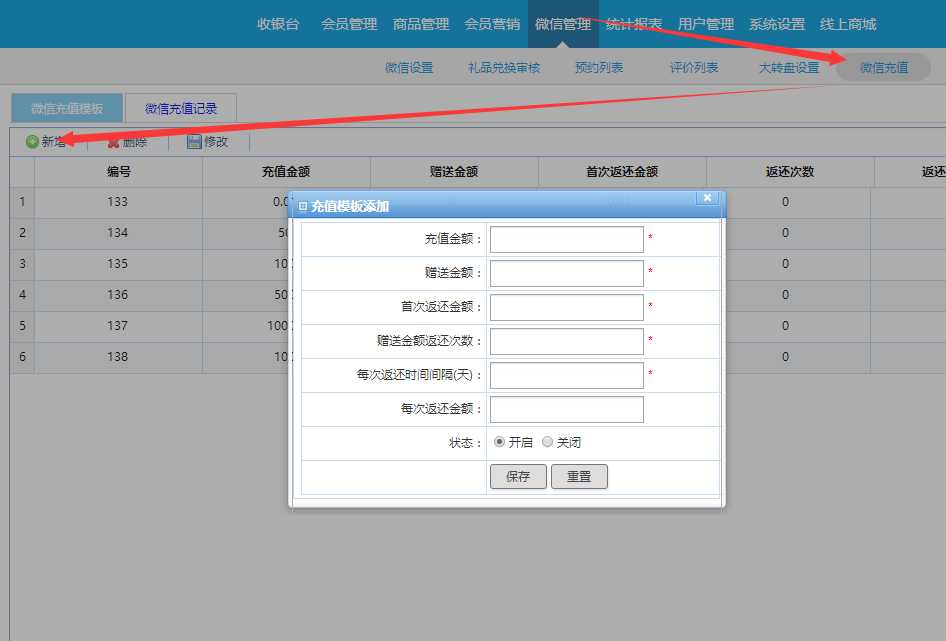Image resolution: width=946 pixels, height=641 pixels.
Task: Open the 大转盘设置 wheel settings page
Action: pos(784,67)
